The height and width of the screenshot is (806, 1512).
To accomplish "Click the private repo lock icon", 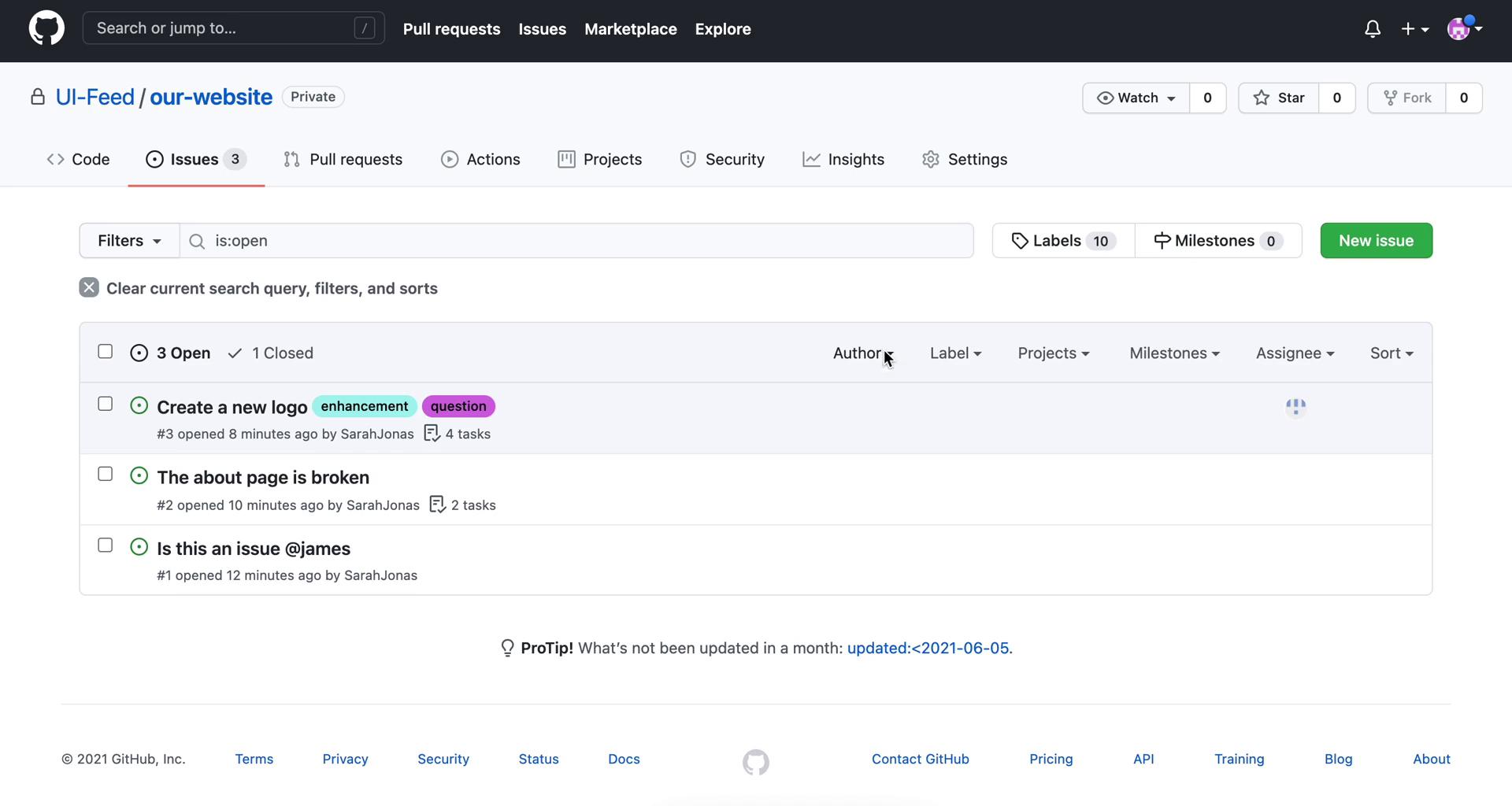I will tap(37, 97).
